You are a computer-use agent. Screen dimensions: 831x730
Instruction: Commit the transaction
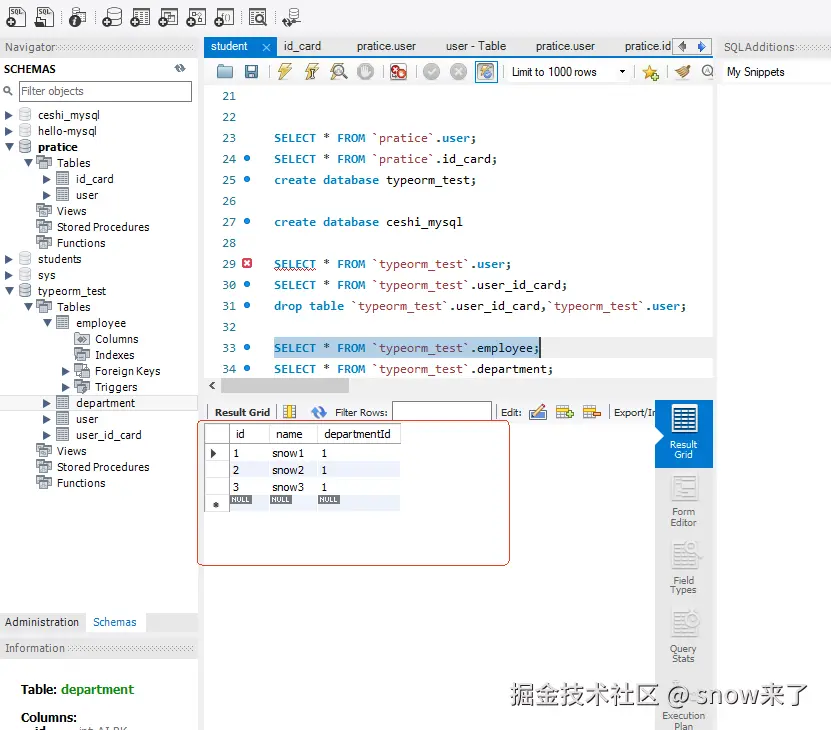pyautogui.click(x=431, y=72)
